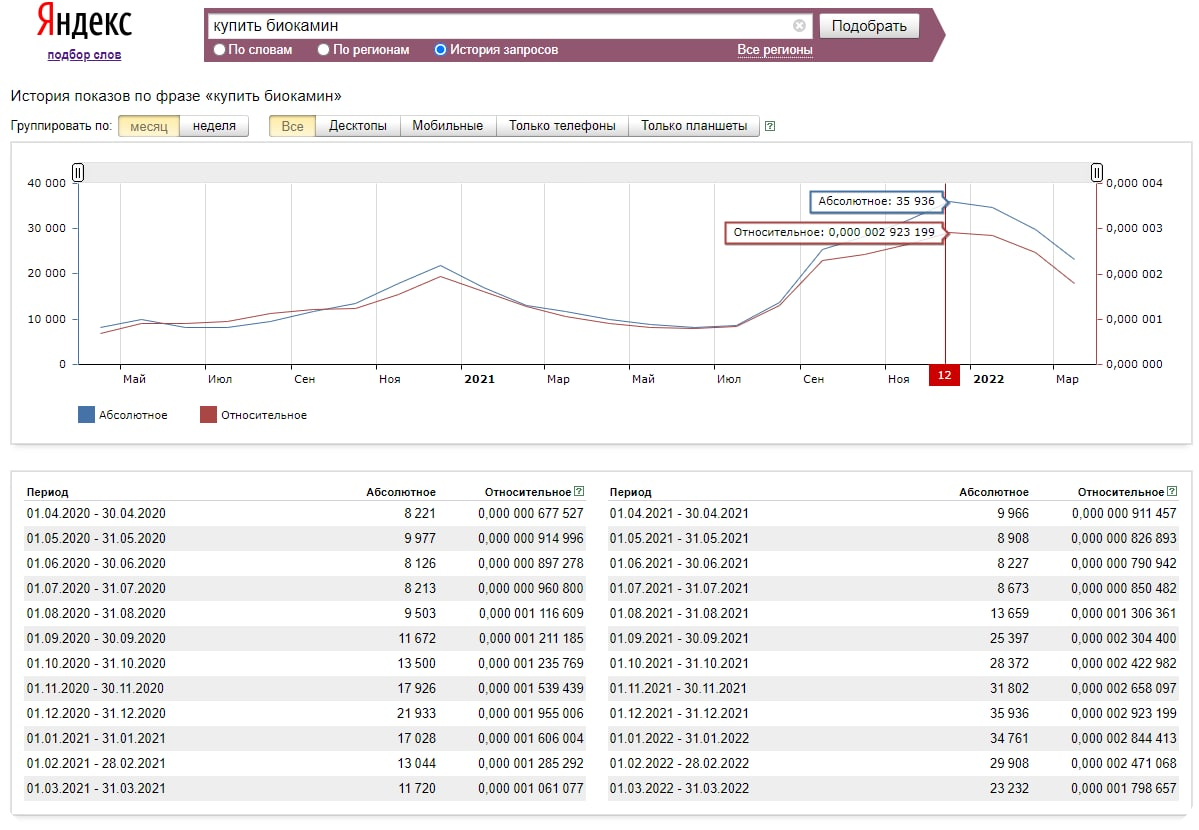Select the По словам radio option

coord(220,50)
